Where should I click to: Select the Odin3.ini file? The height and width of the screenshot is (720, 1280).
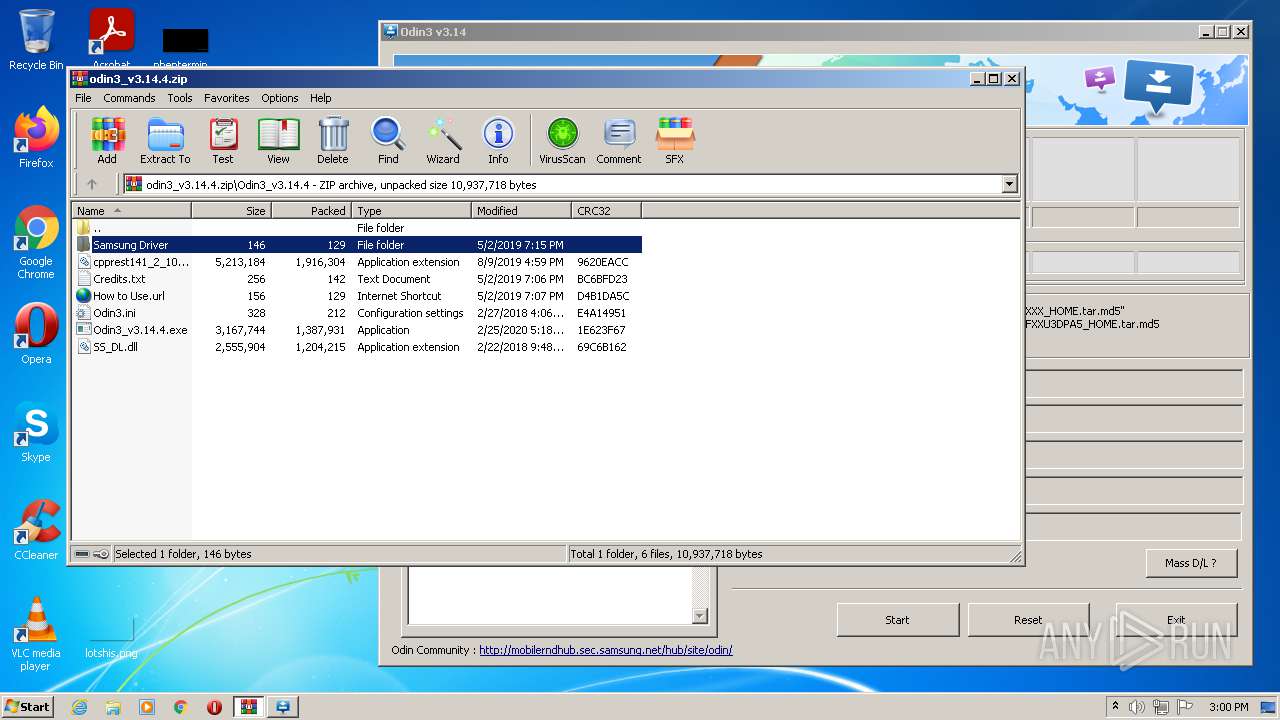[358, 313]
